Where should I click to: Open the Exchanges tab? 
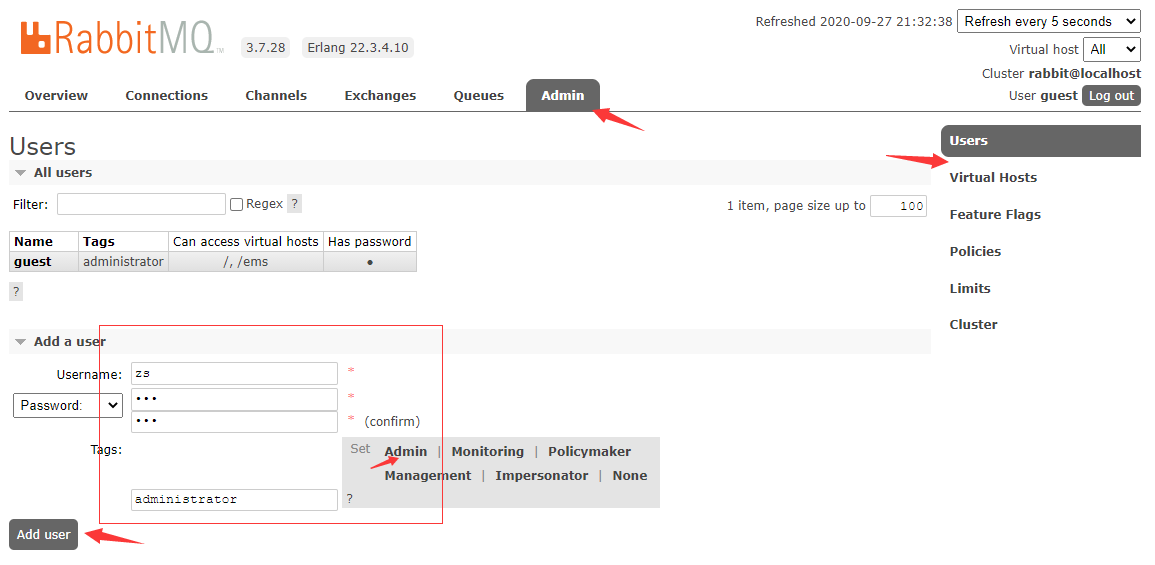click(x=380, y=95)
